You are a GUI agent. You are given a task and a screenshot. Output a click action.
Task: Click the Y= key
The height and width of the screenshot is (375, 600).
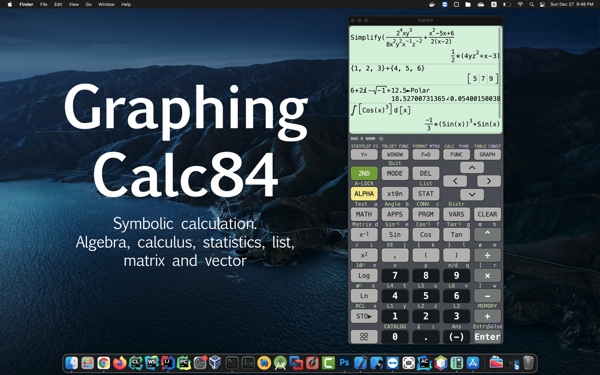[364, 154]
